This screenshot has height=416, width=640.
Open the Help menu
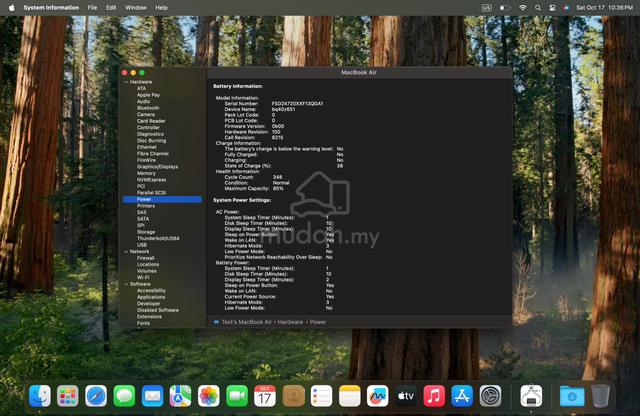(x=161, y=7)
